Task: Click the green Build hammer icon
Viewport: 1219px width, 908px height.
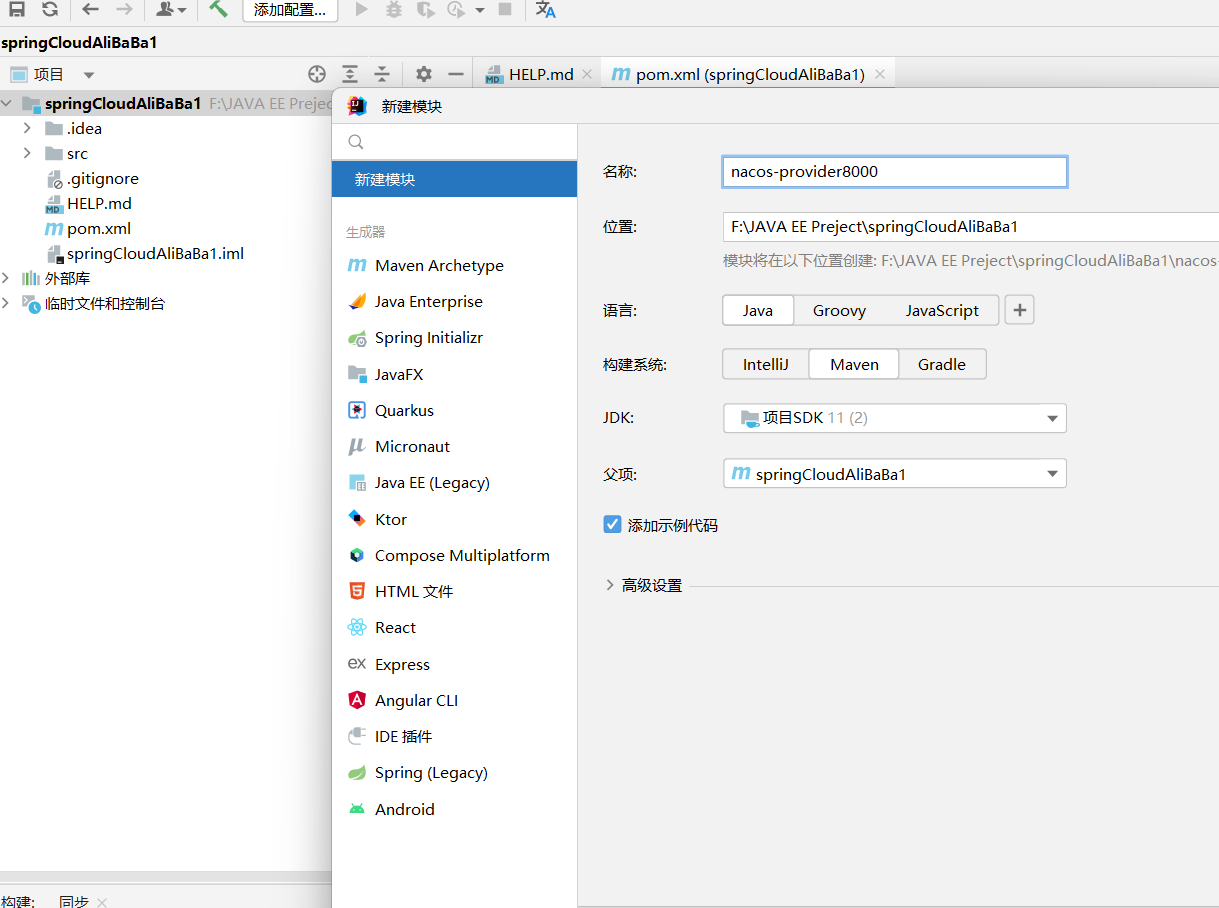Action: [218, 9]
